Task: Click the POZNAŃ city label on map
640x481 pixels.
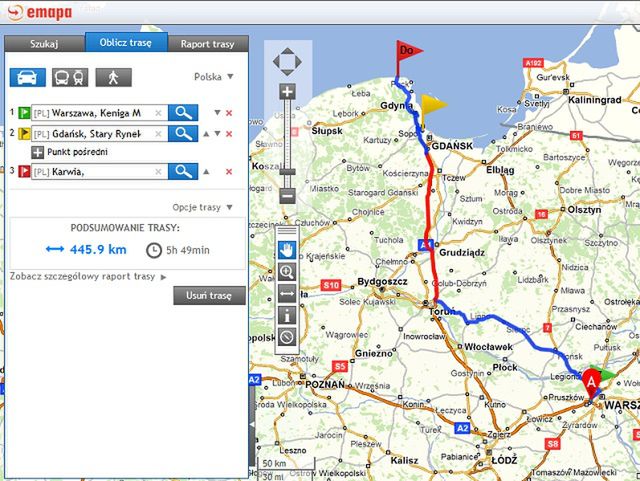Action: click(325, 384)
